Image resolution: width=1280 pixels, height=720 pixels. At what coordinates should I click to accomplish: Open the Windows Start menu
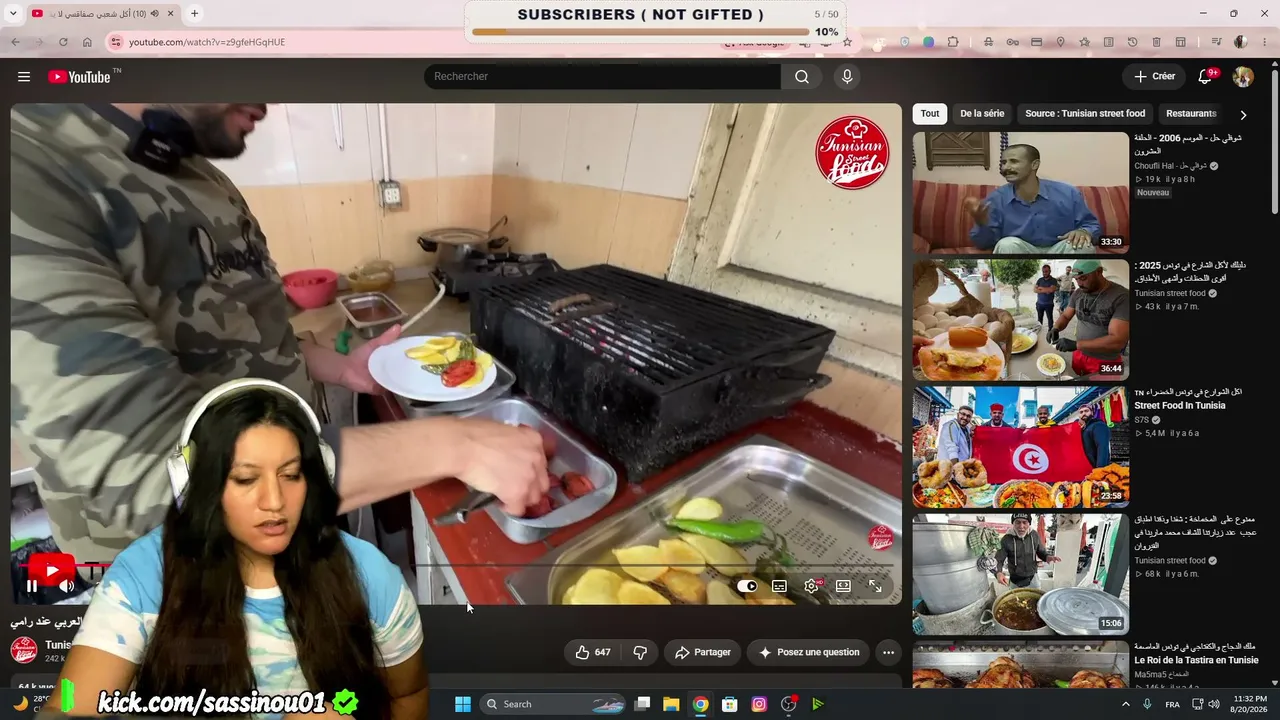463,704
